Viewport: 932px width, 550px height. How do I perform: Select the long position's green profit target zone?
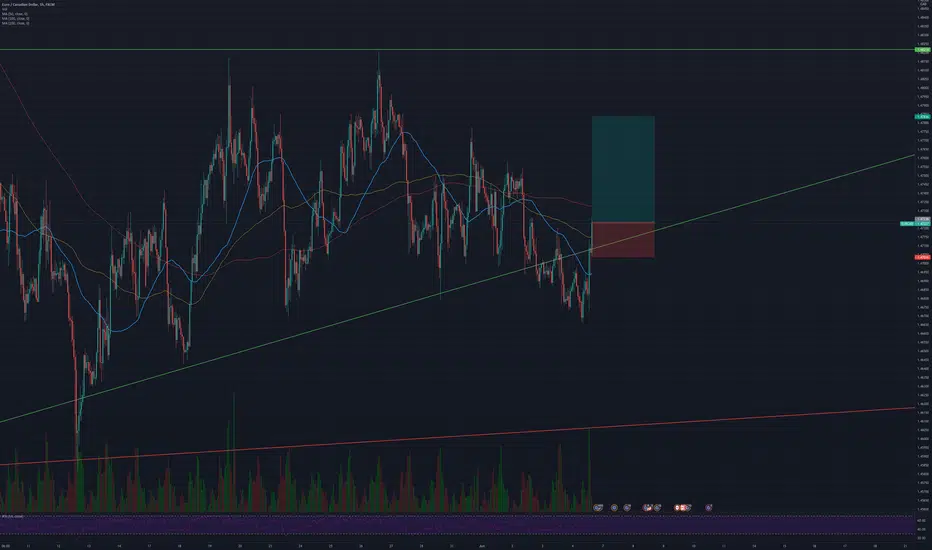click(623, 169)
